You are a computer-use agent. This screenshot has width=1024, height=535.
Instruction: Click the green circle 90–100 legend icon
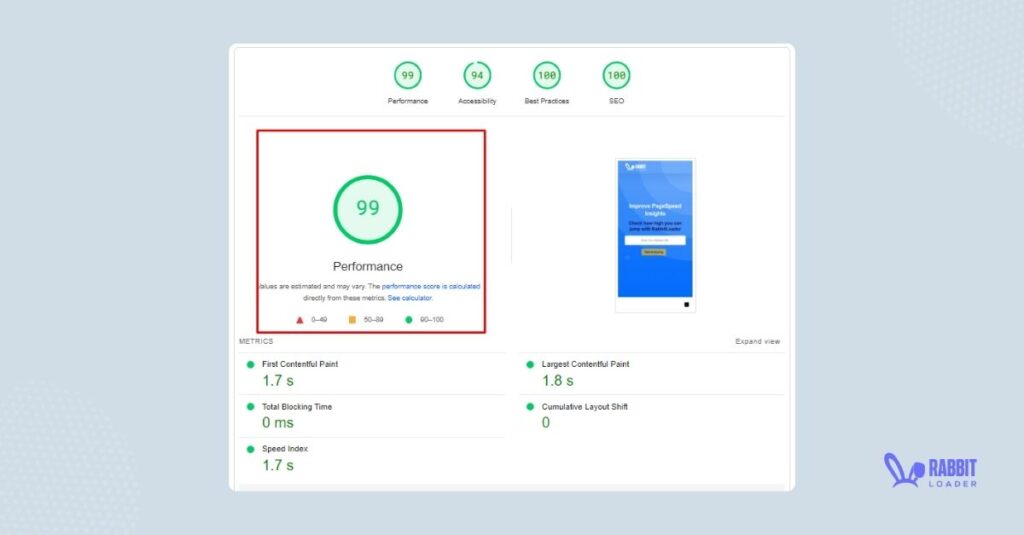pyautogui.click(x=409, y=319)
